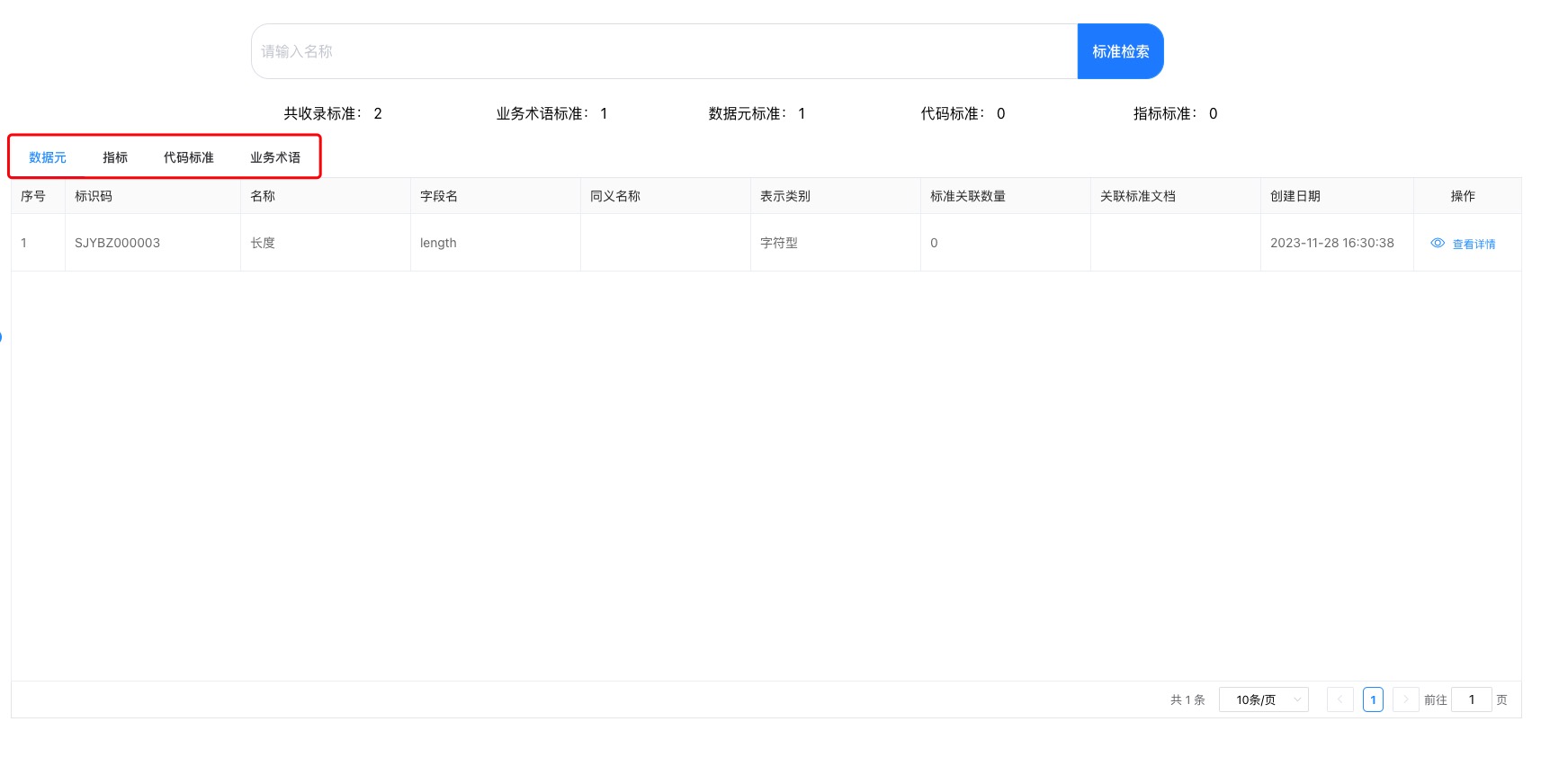Select the SJYBZ000003 identifier cell
1550x784 pixels.
pos(153,243)
